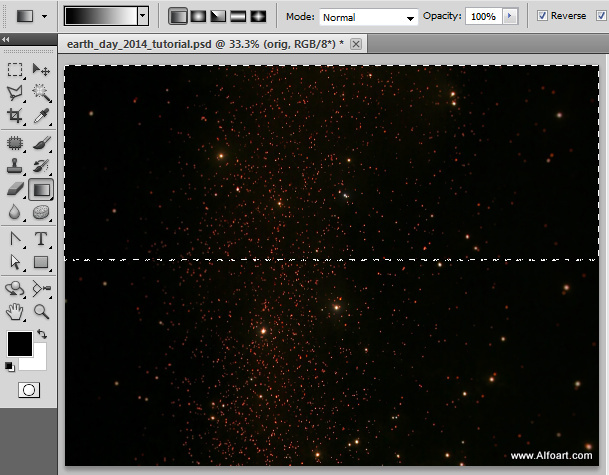Pick the Hand tool
The width and height of the screenshot is (609, 475).
click(x=15, y=312)
